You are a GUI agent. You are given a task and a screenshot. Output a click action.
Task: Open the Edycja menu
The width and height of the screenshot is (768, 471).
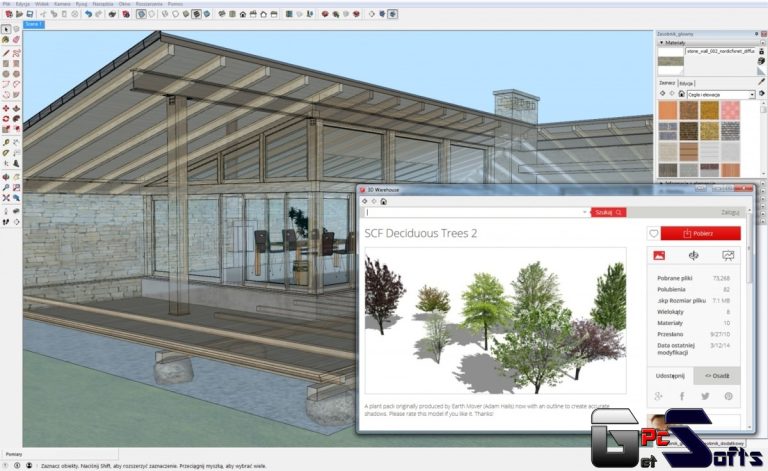(x=23, y=4)
